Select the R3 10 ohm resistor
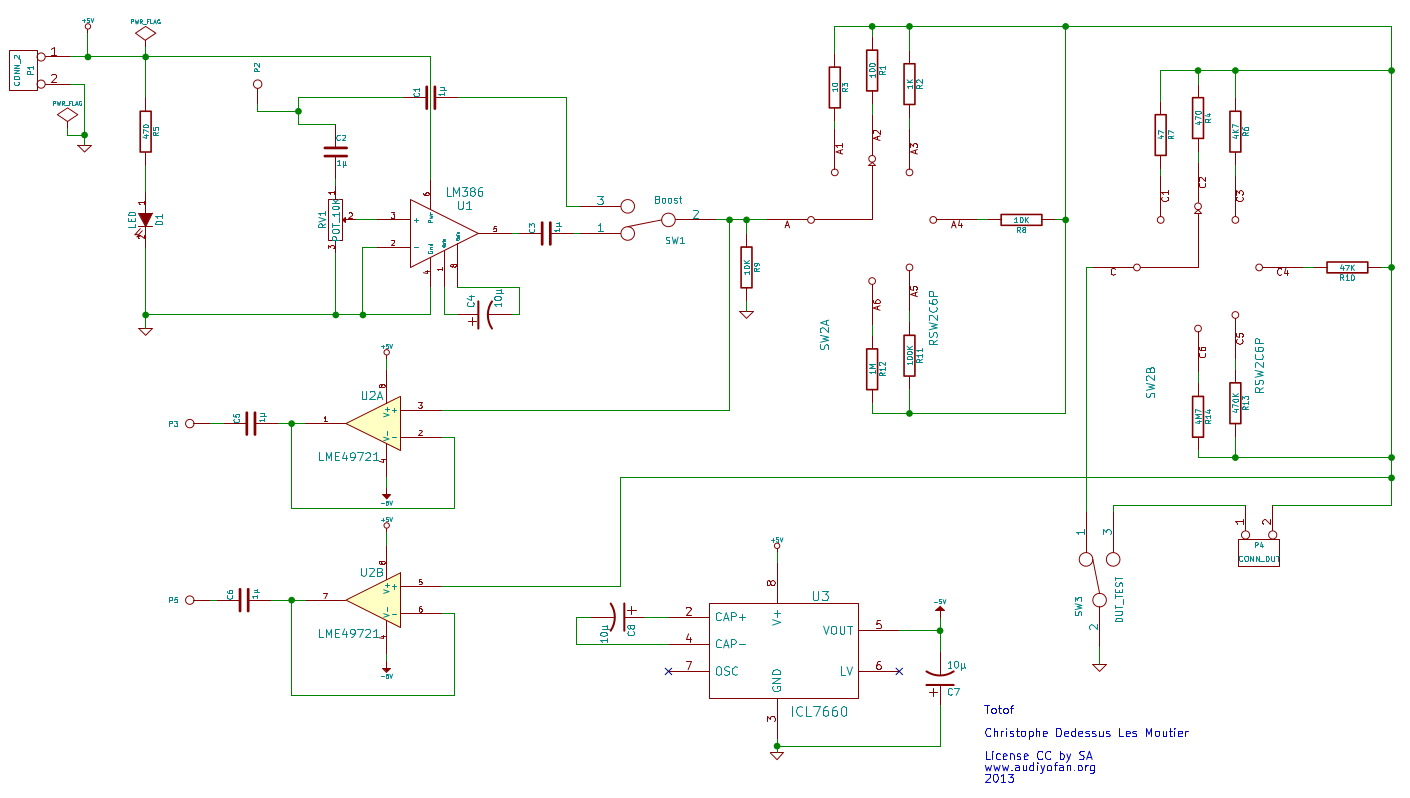Screen dimensions: 1410x798 [835, 87]
